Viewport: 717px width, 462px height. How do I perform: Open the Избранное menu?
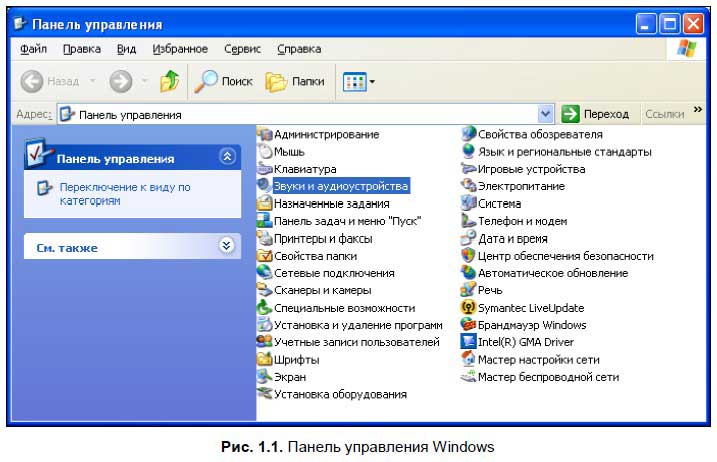click(180, 48)
